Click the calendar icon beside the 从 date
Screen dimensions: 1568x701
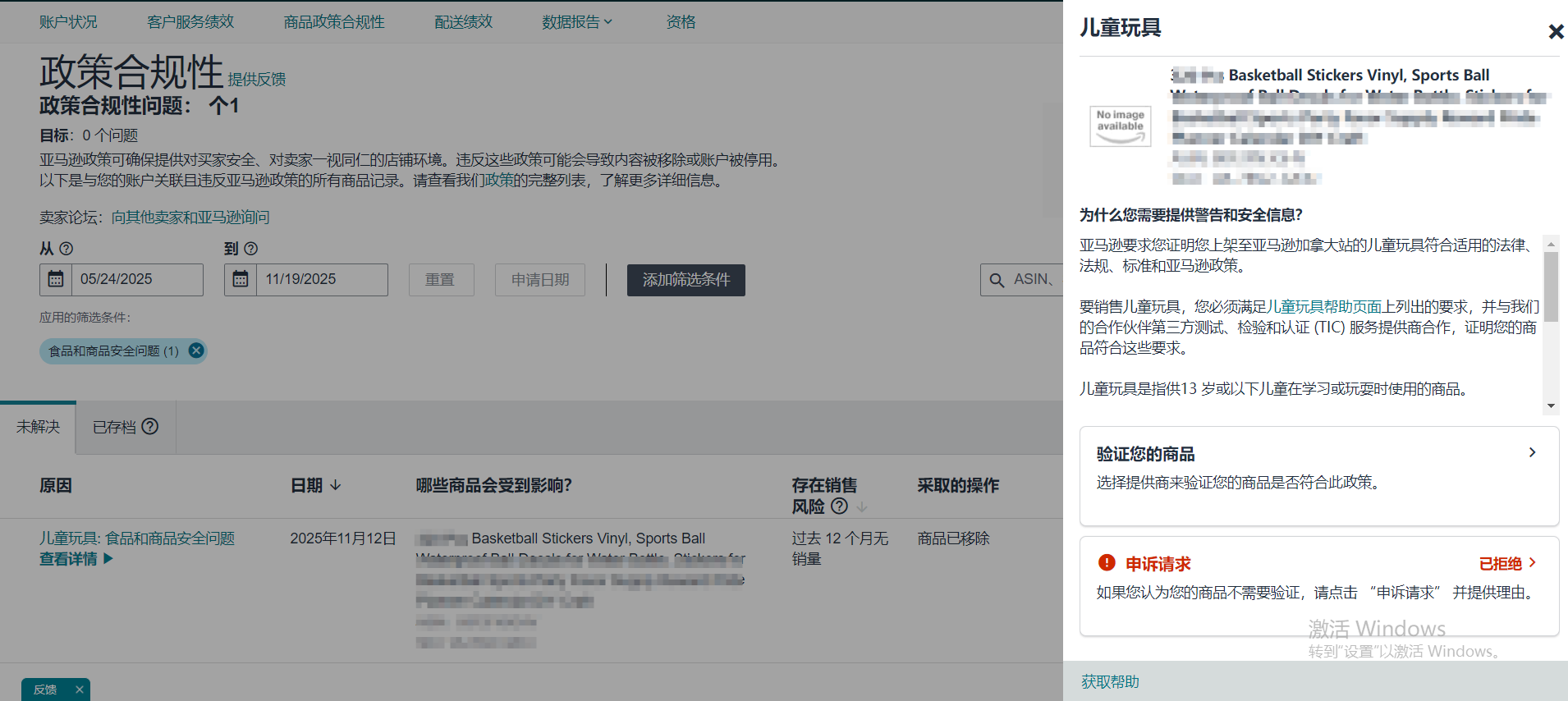[56, 280]
